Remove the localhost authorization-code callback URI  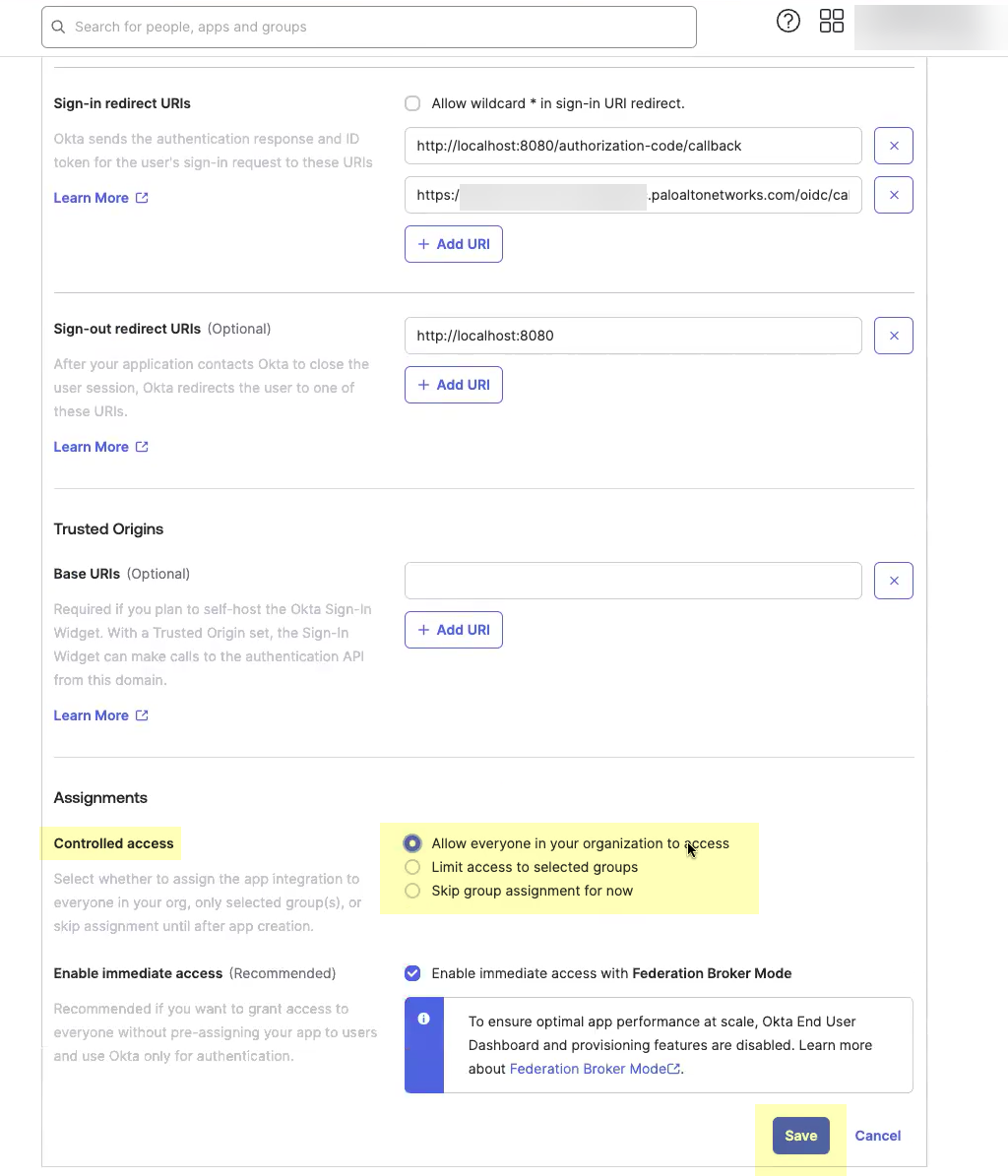pyautogui.click(x=894, y=146)
